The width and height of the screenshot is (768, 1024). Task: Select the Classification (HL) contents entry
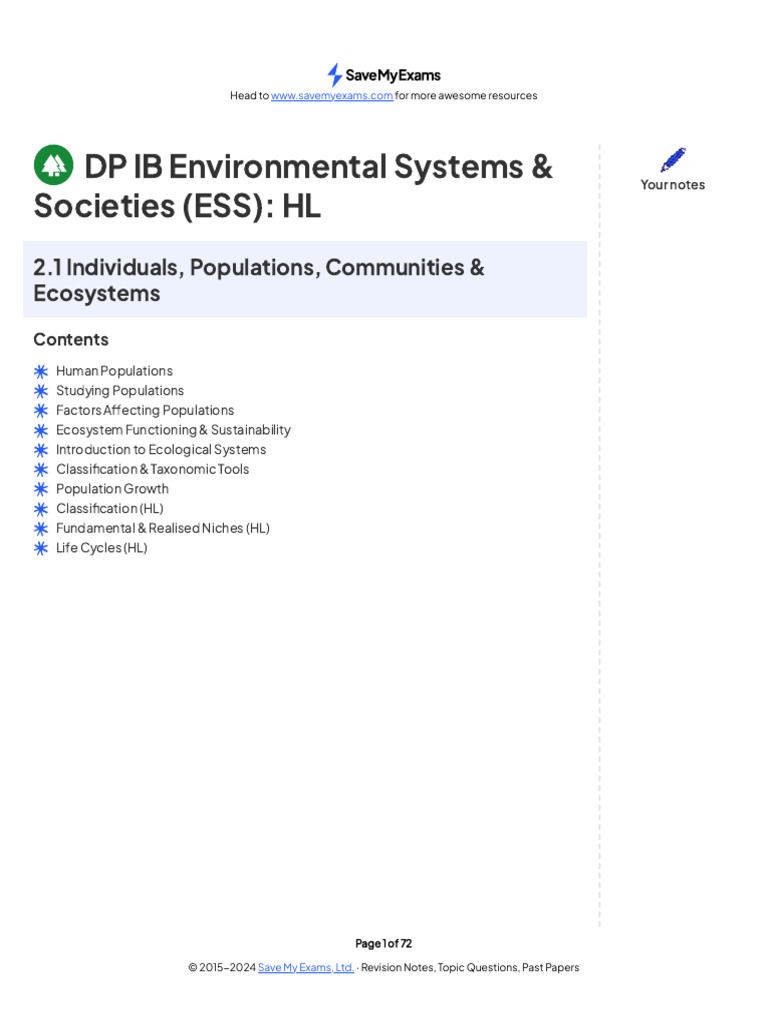pyautogui.click(x=110, y=508)
